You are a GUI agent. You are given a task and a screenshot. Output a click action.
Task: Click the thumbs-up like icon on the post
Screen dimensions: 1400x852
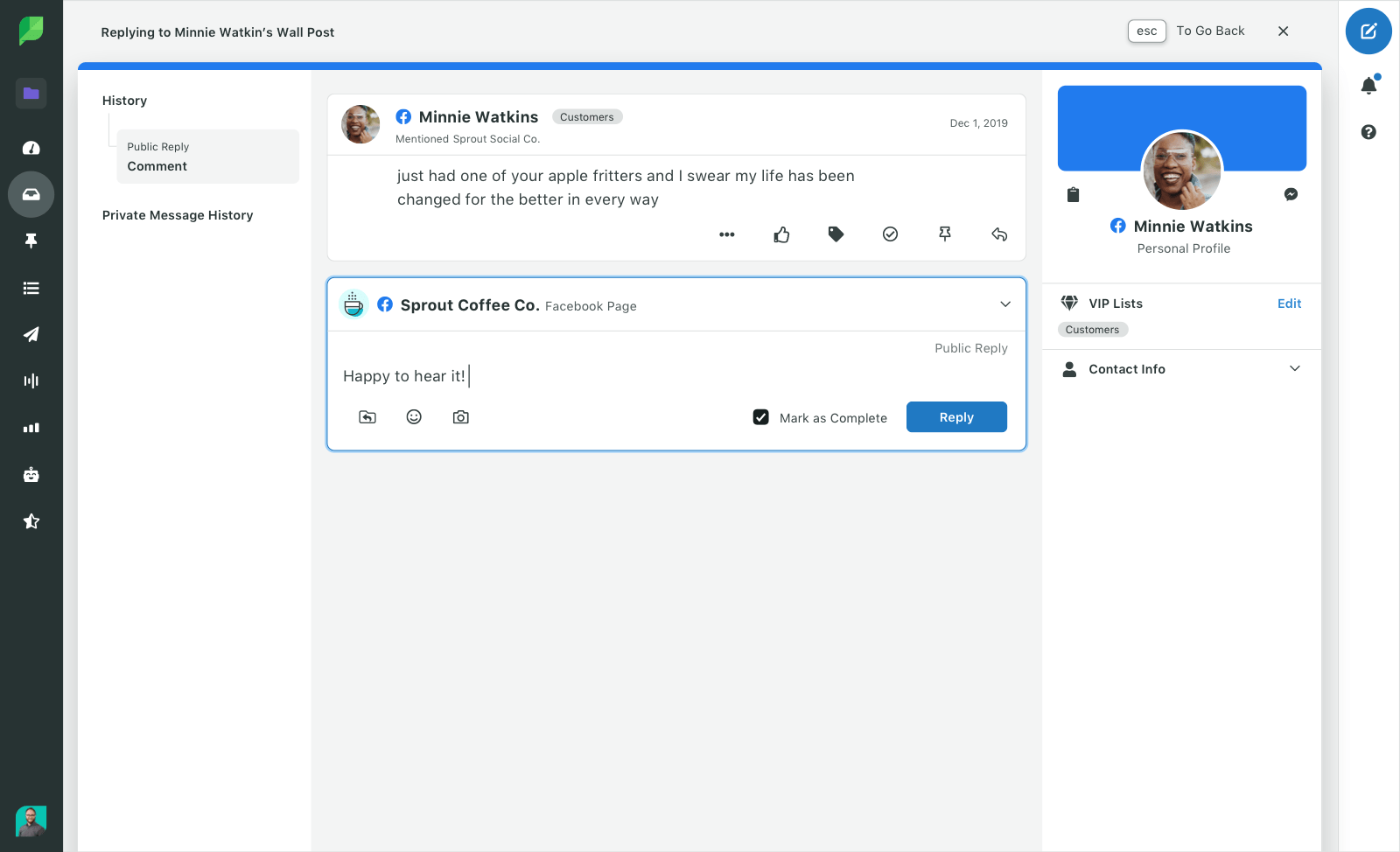point(781,234)
